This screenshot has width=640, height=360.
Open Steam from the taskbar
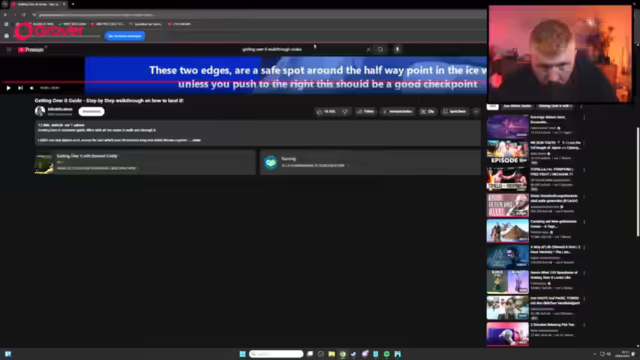pyautogui.click(x=353, y=354)
